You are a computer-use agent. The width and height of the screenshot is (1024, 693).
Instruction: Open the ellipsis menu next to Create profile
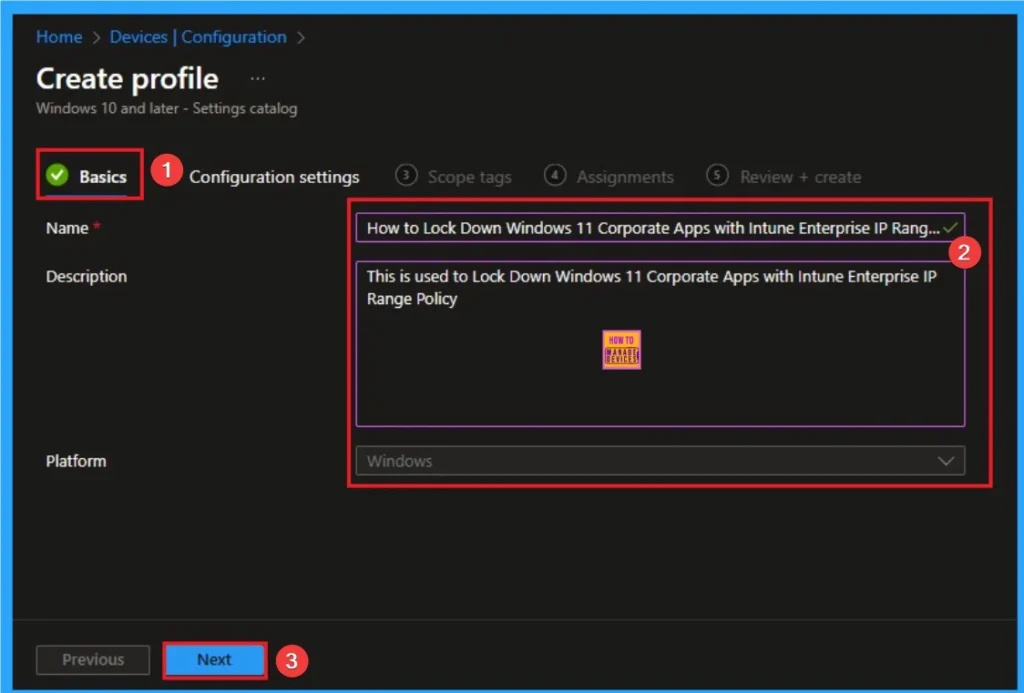(257, 77)
